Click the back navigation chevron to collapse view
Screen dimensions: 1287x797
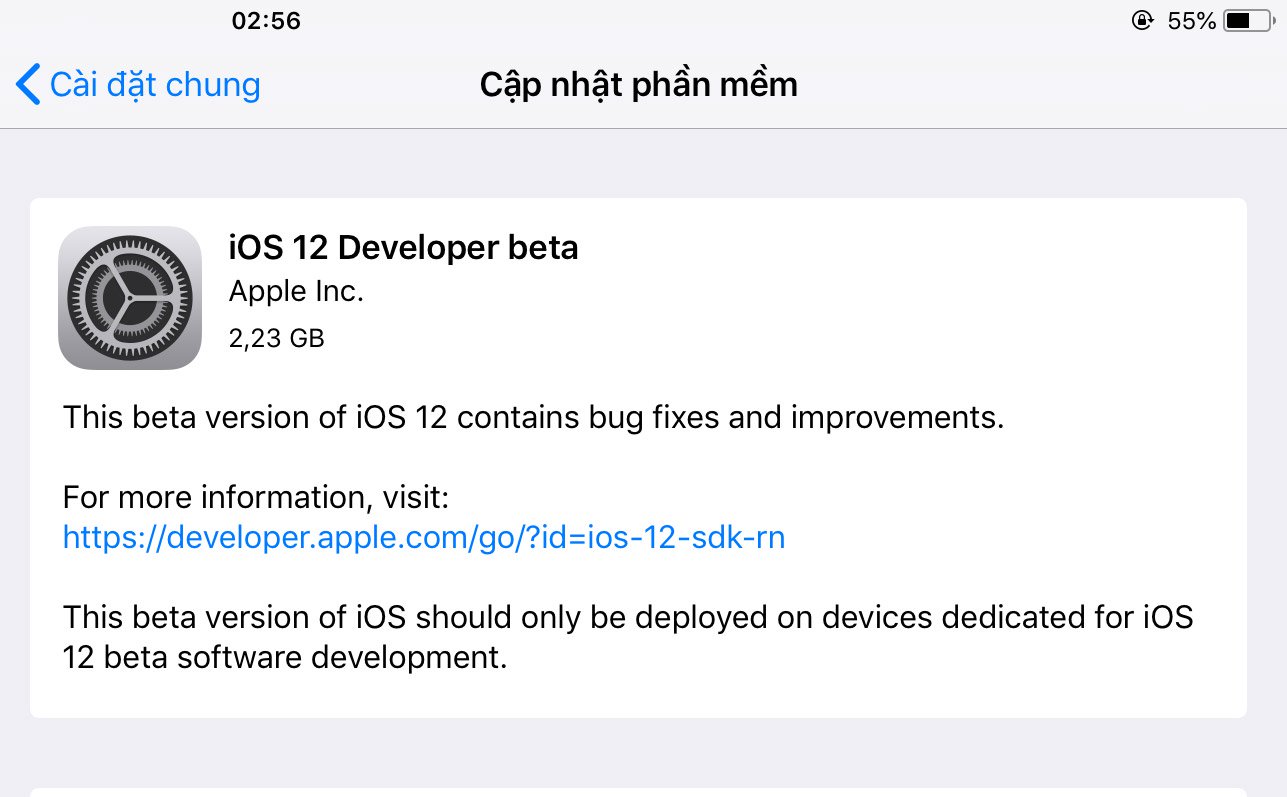click(x=26, y=84)
